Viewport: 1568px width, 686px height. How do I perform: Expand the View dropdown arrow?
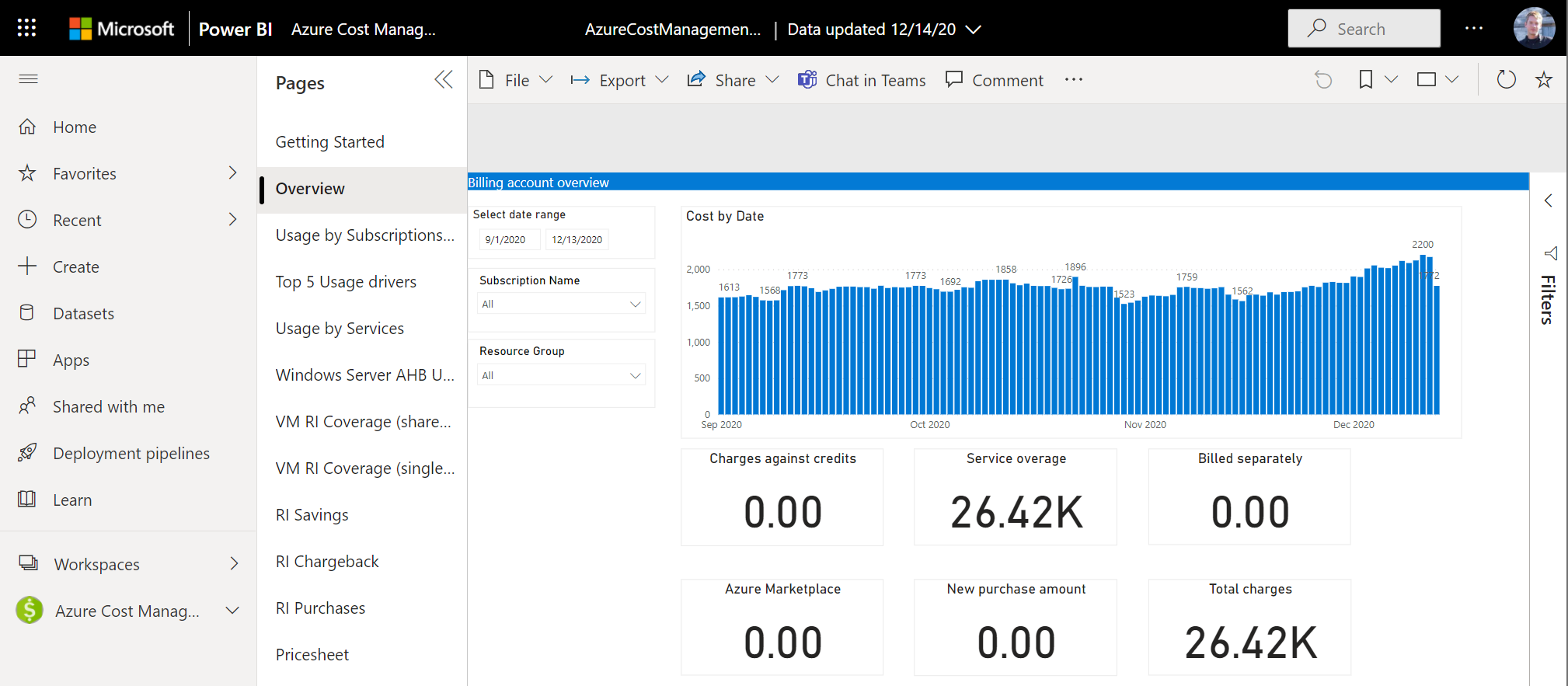[1452, 79]
